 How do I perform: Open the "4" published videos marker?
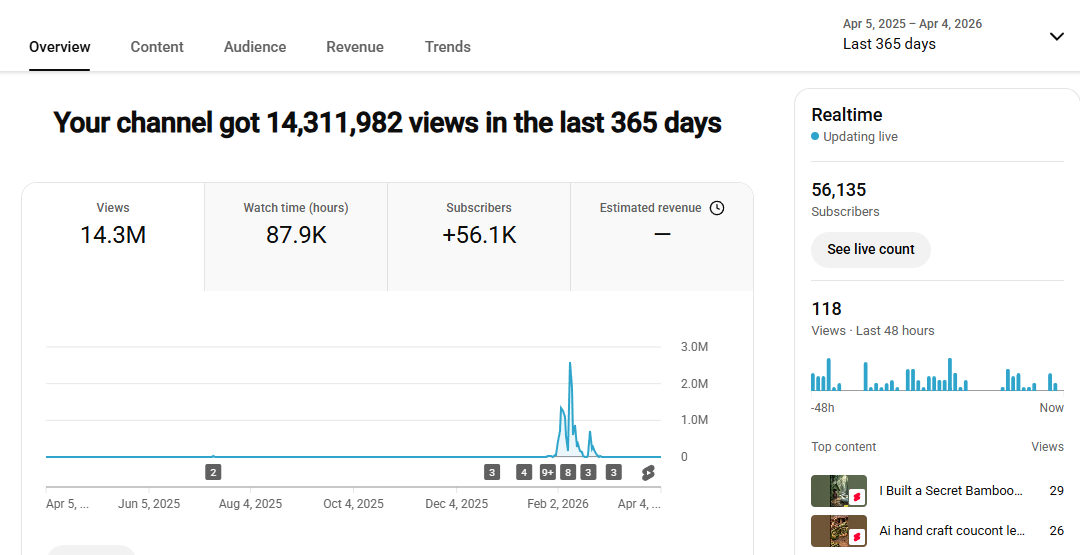tap(524, 472)
